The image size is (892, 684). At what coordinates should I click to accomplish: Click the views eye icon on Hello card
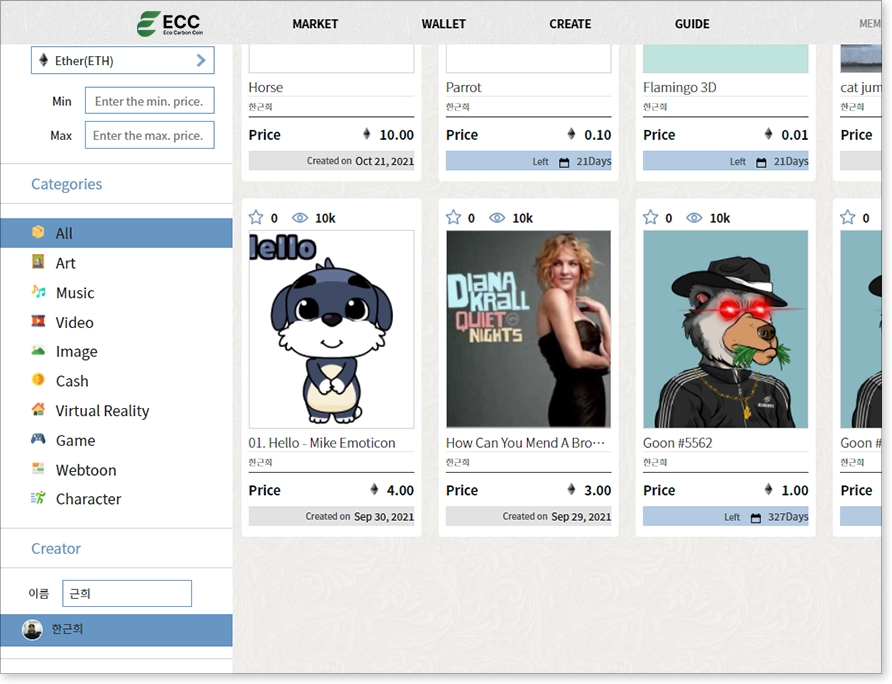click(x=300, y=218)
